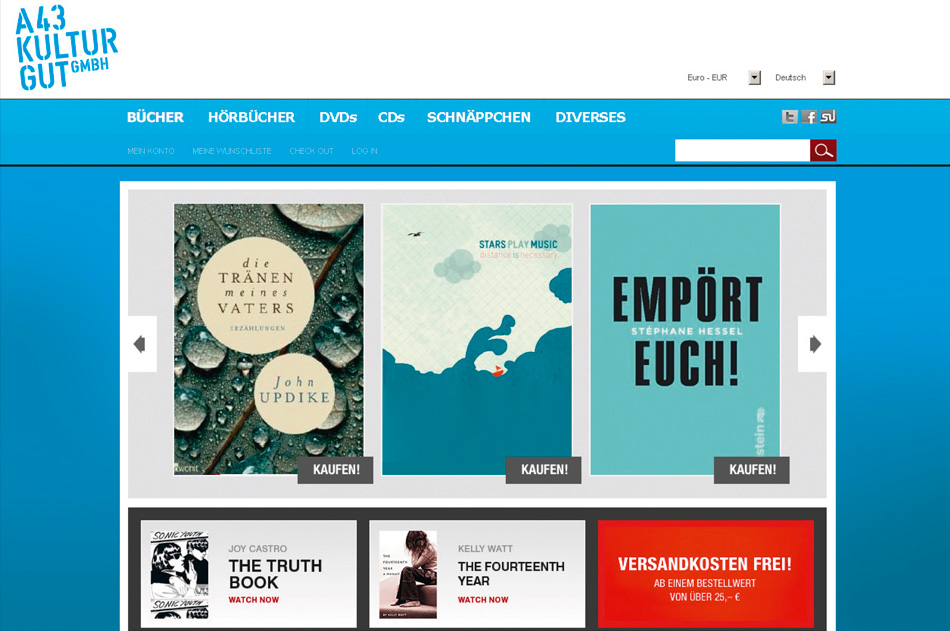
Task: Open the Meine Wunschliste link
Action: (x=232, y=151)
